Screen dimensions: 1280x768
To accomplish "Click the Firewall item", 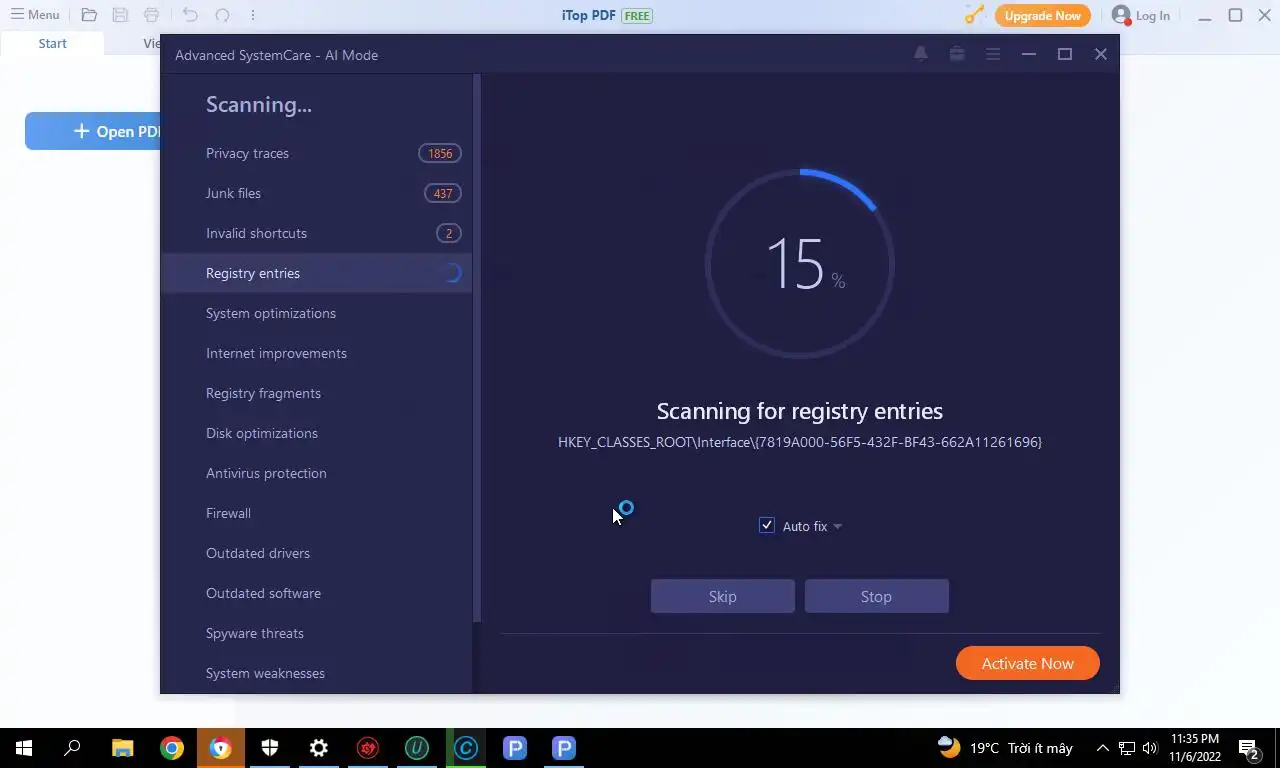I will point(316,513).
